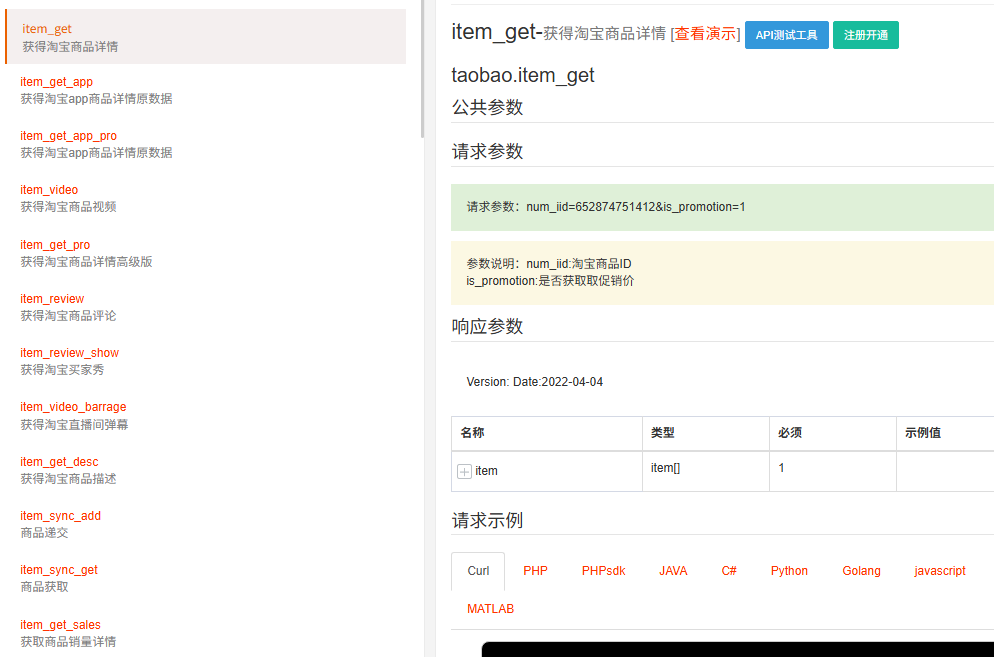The image size is (994, 657).
Task: Click Version: Date:2022-04-04 text
Action: (x=534, y=382)
